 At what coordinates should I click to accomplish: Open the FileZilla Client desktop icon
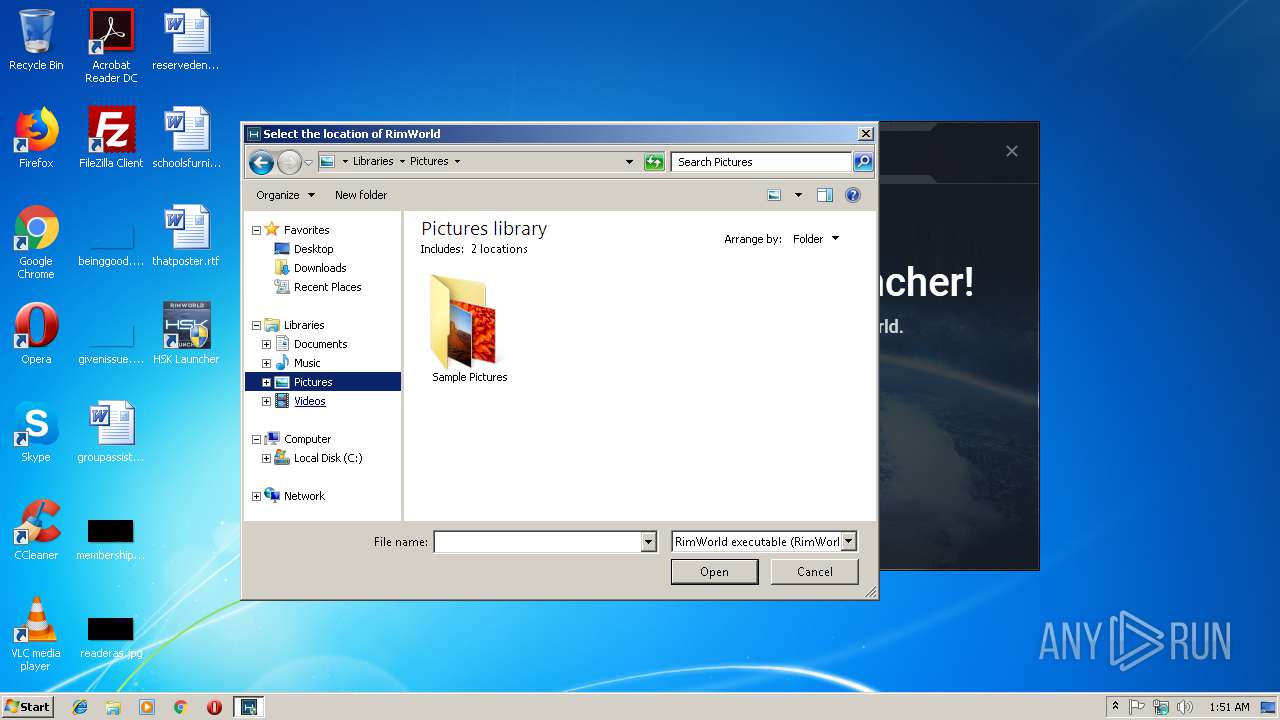coord(111,138)
